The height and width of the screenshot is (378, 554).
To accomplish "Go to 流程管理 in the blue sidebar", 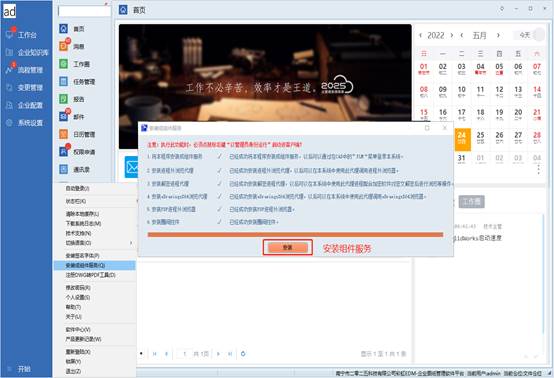I will [x=24, y=70].
